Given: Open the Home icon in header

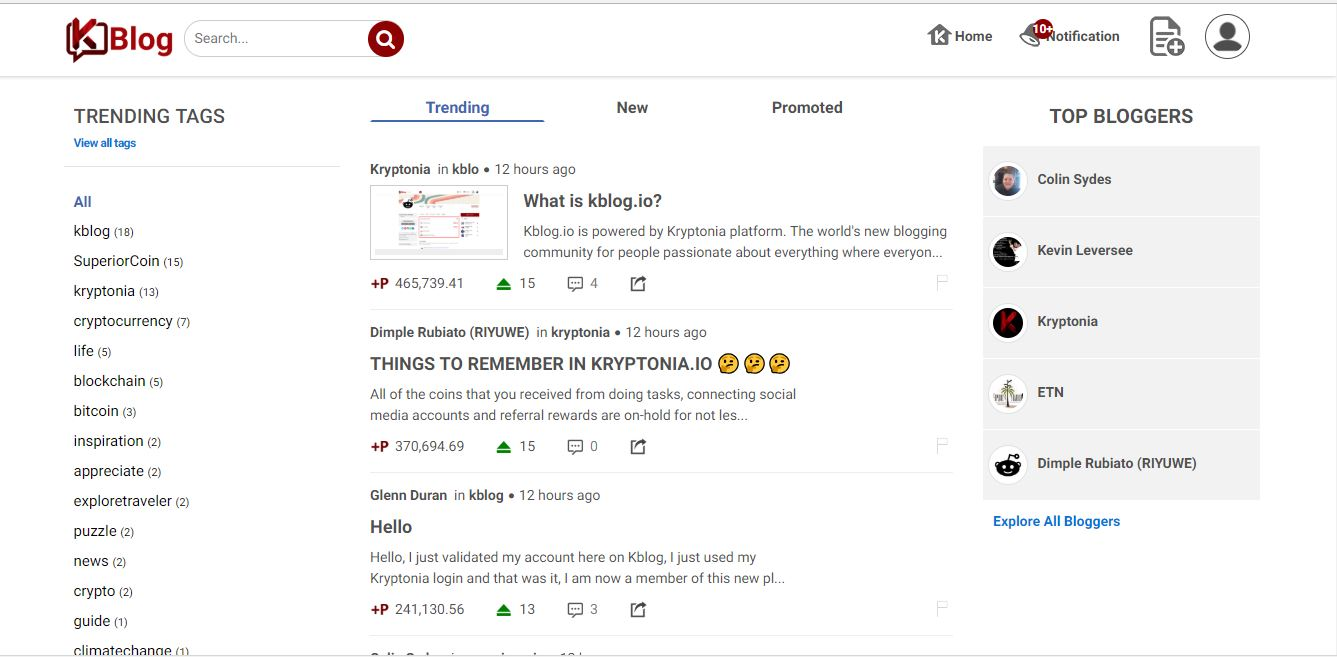Looking at the screenshot, I should coord(939,36).
